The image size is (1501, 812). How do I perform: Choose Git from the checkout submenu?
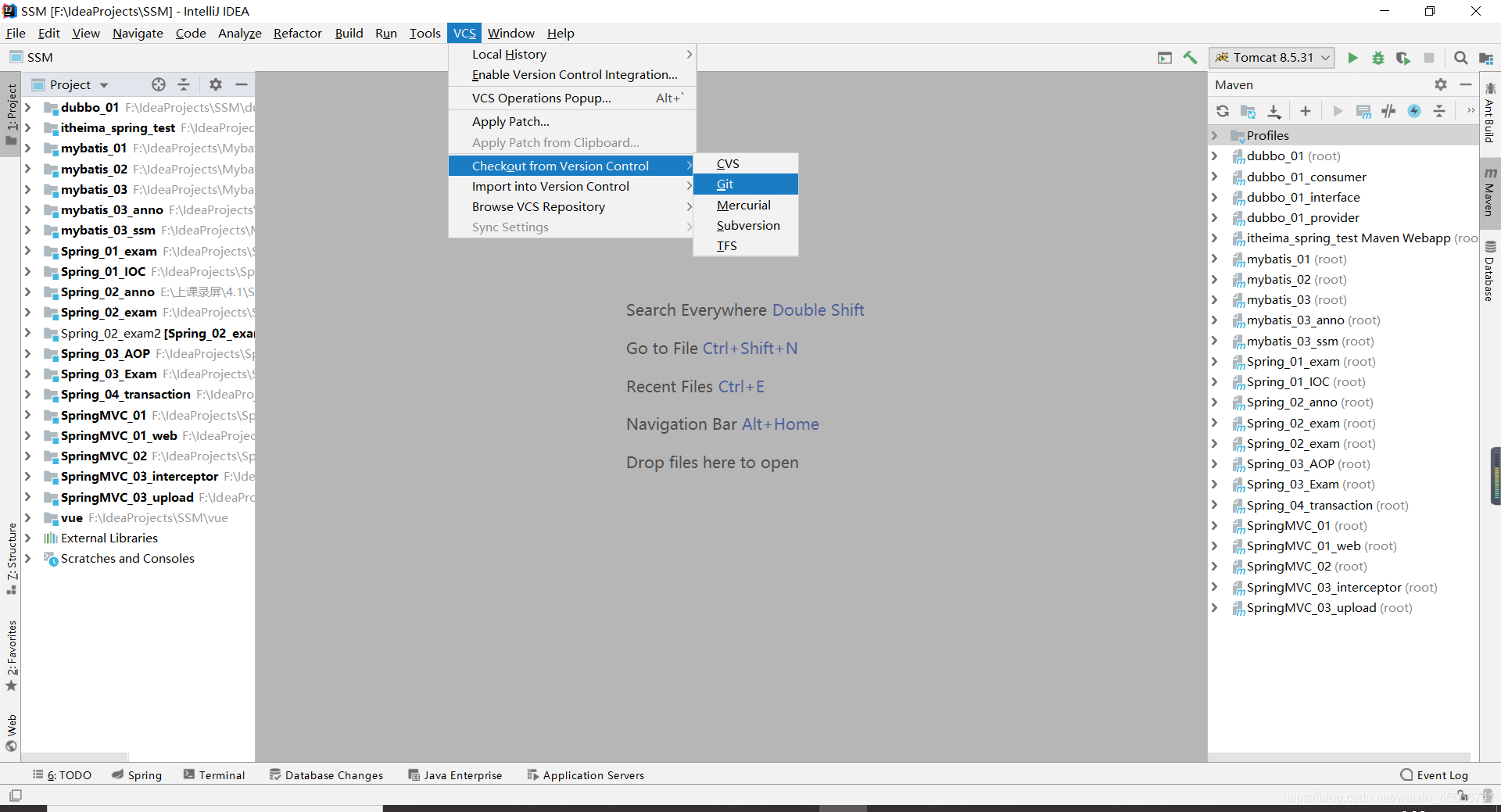pyautogui.click(x=746, y=184)
